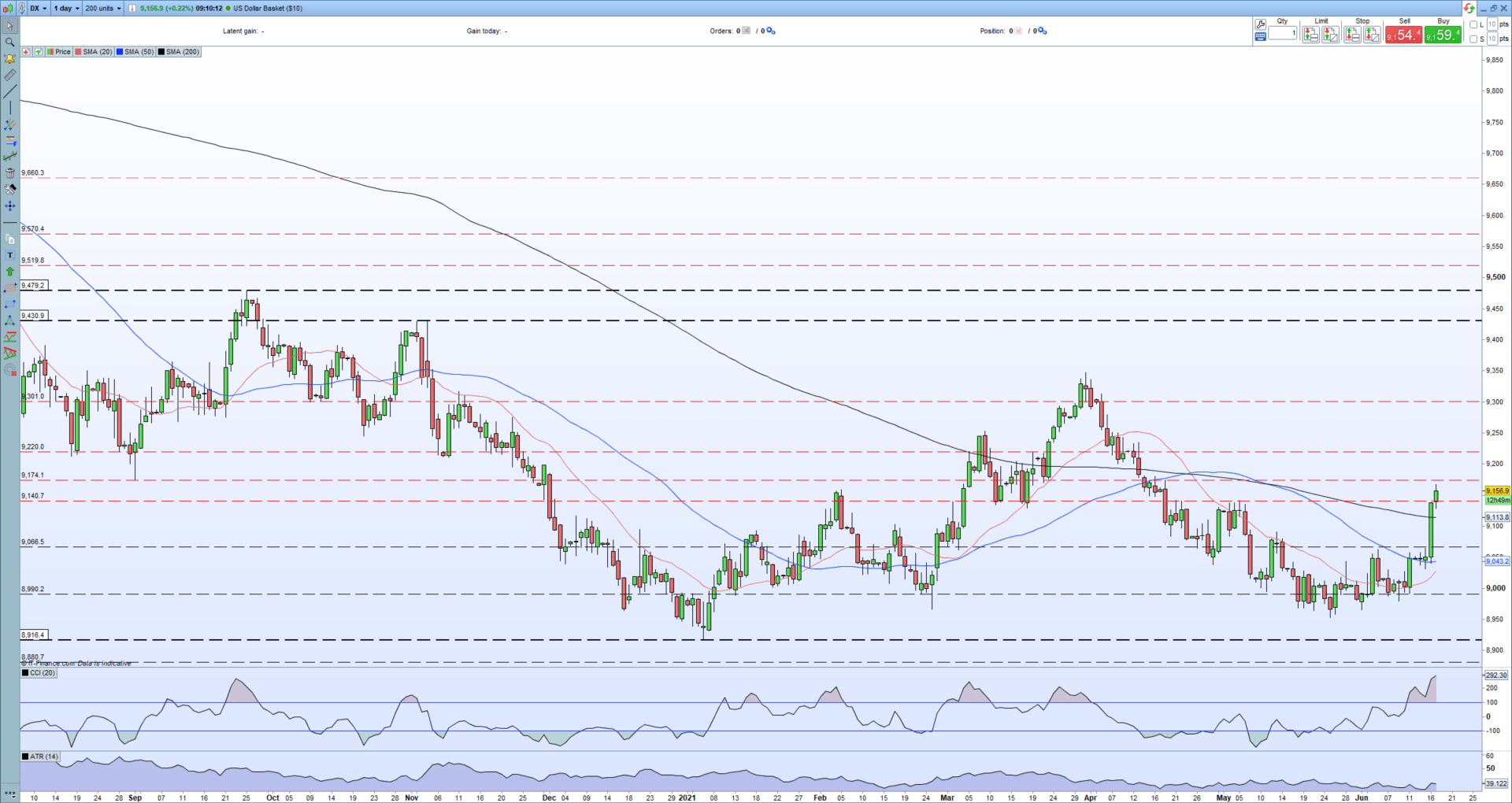Open the SMA (200) indicator legend

point(179,52)
